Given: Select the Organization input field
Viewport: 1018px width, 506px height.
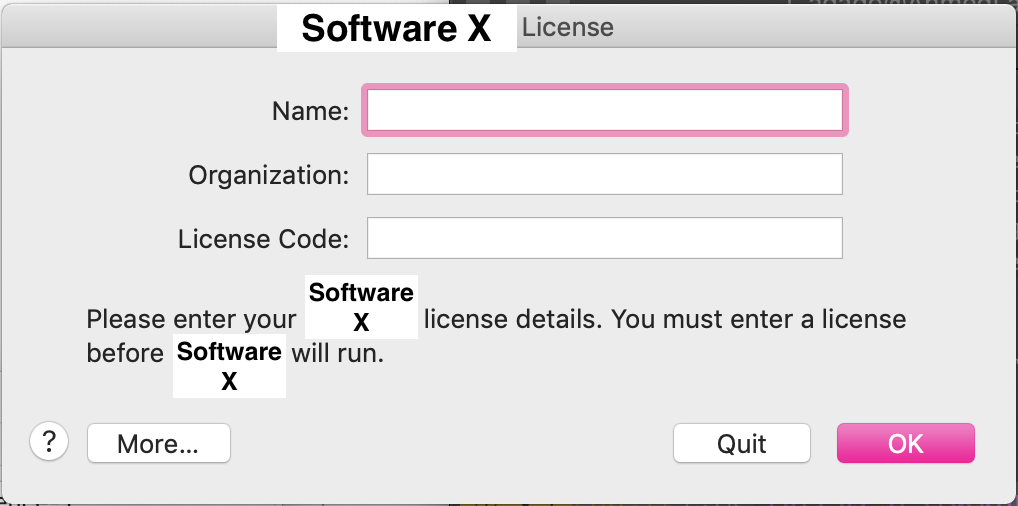Looking at the screenshot, I should (604, 174).
